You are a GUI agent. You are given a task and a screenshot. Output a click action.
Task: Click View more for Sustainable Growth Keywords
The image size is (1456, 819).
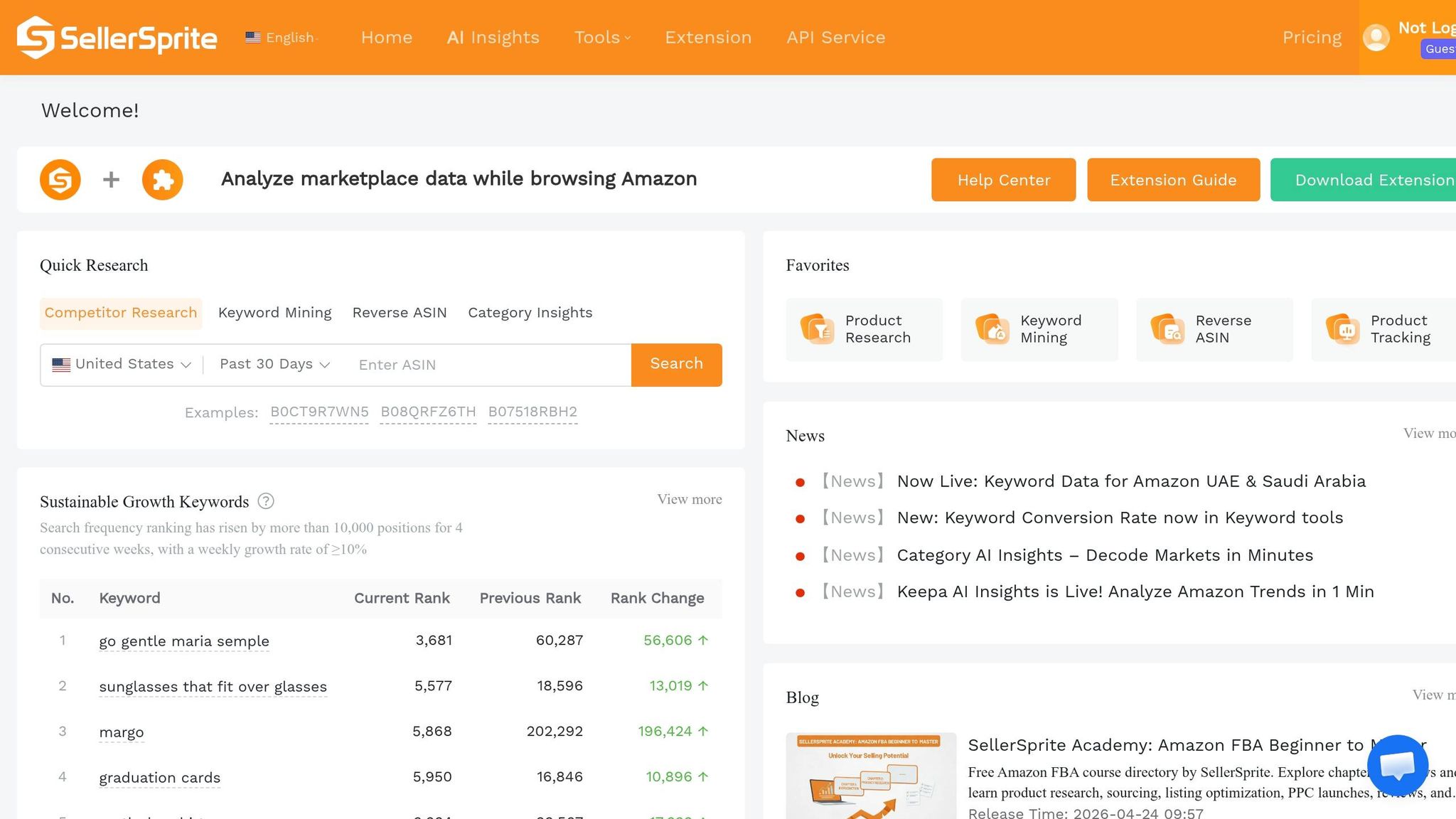(690, 499)
